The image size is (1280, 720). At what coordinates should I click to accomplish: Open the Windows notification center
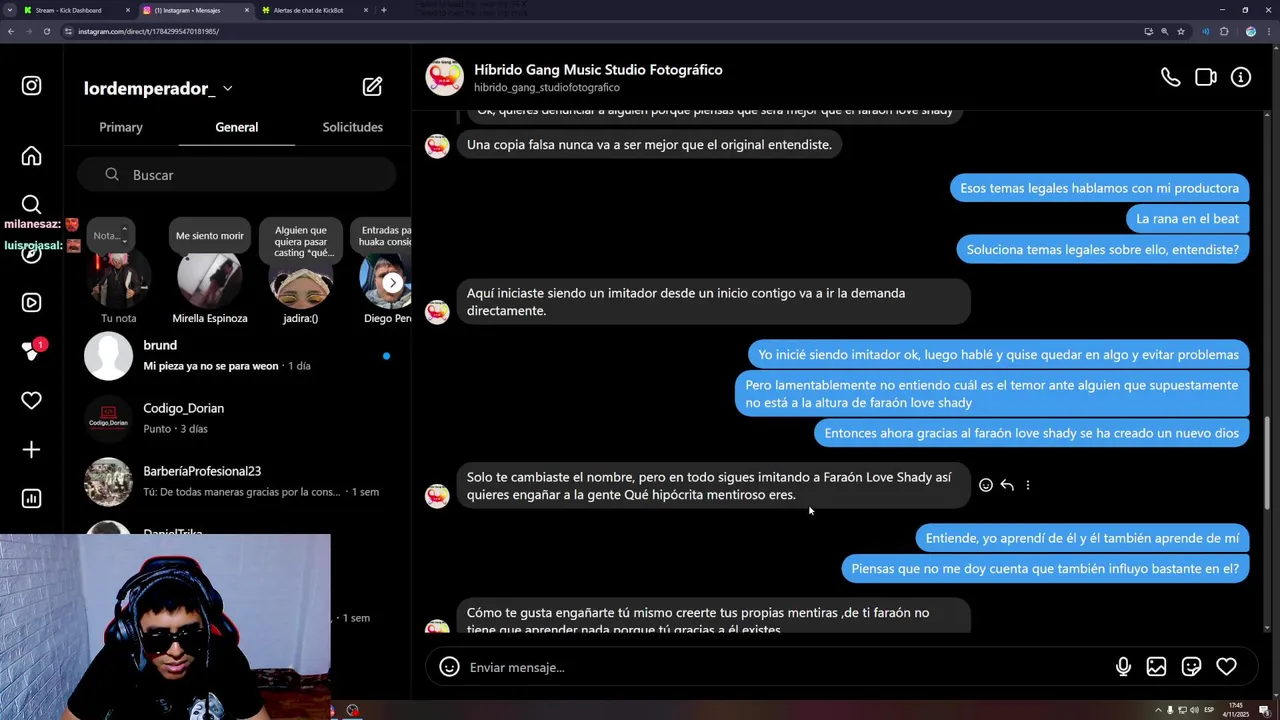pos(1264,710)
